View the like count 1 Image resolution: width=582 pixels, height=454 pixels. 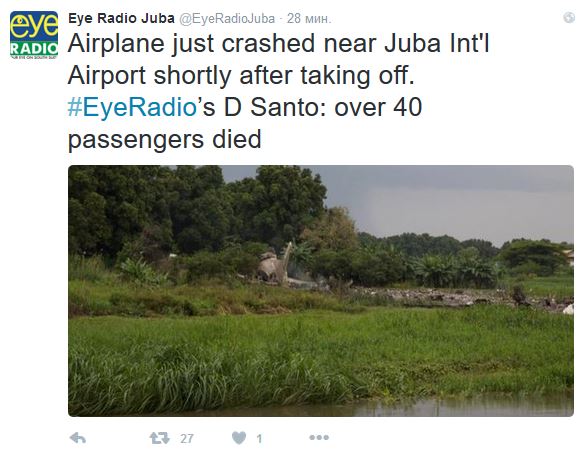[x=259, y=439]
